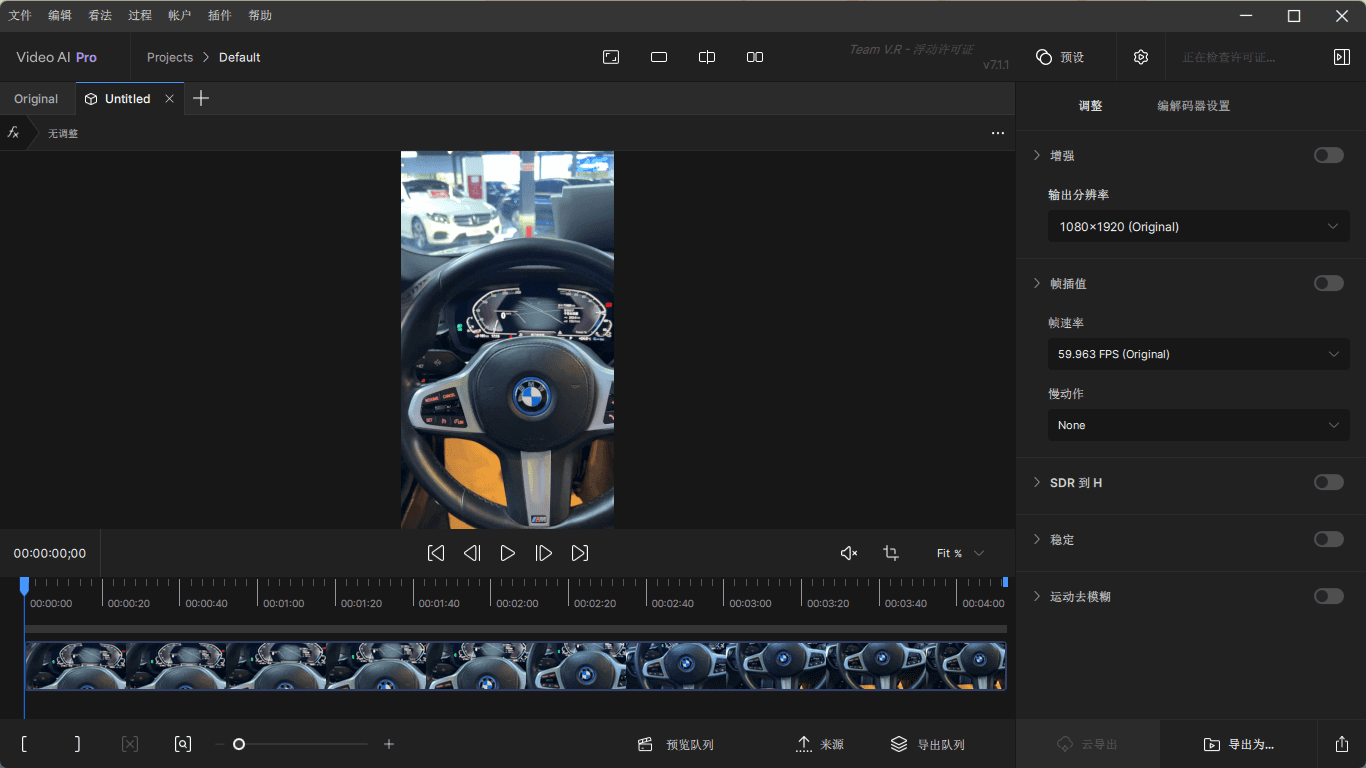Turn on 帧插值 frame interpolation
1366x768 pixels.
(1328, 283)
